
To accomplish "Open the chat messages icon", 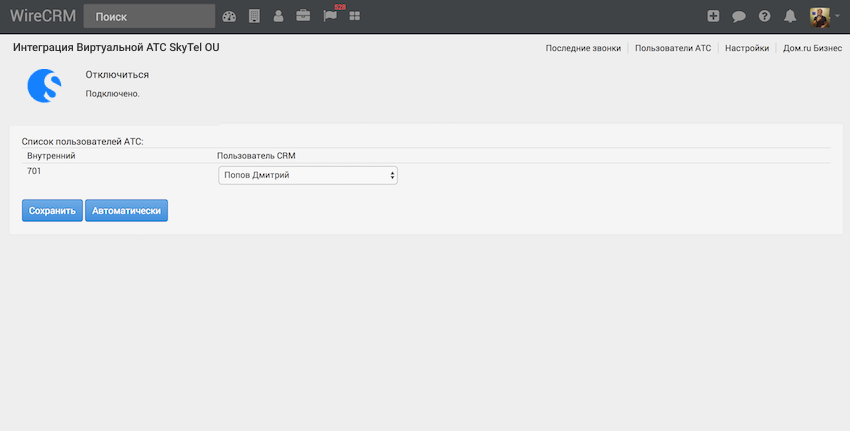I will [x=738, y=16].
